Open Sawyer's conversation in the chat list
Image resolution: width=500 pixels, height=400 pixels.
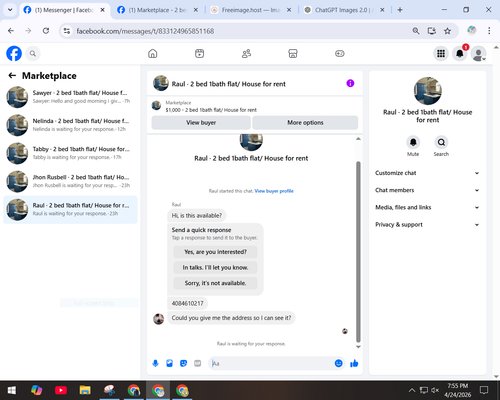70,97
